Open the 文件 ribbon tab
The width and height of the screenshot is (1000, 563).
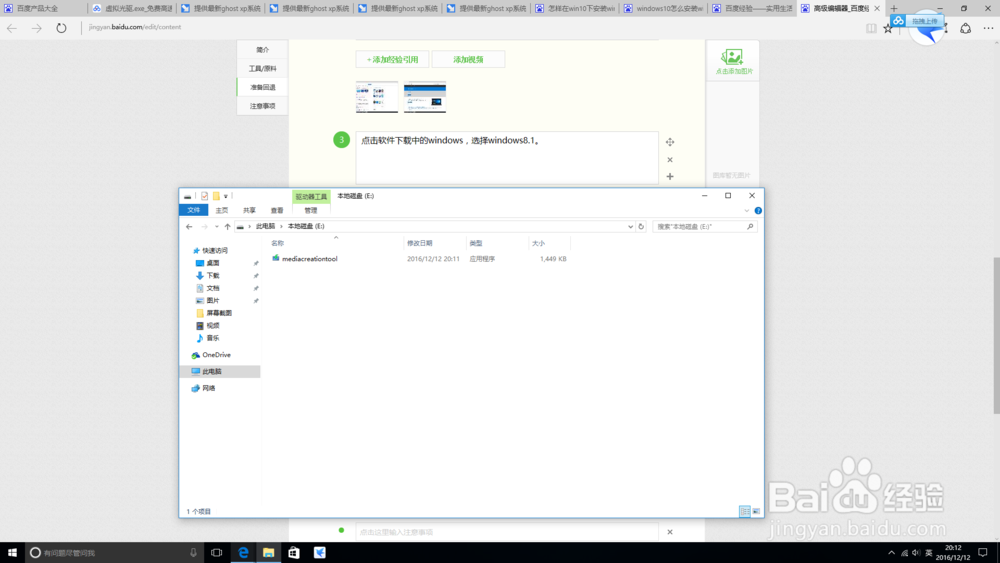click(194, 210)
